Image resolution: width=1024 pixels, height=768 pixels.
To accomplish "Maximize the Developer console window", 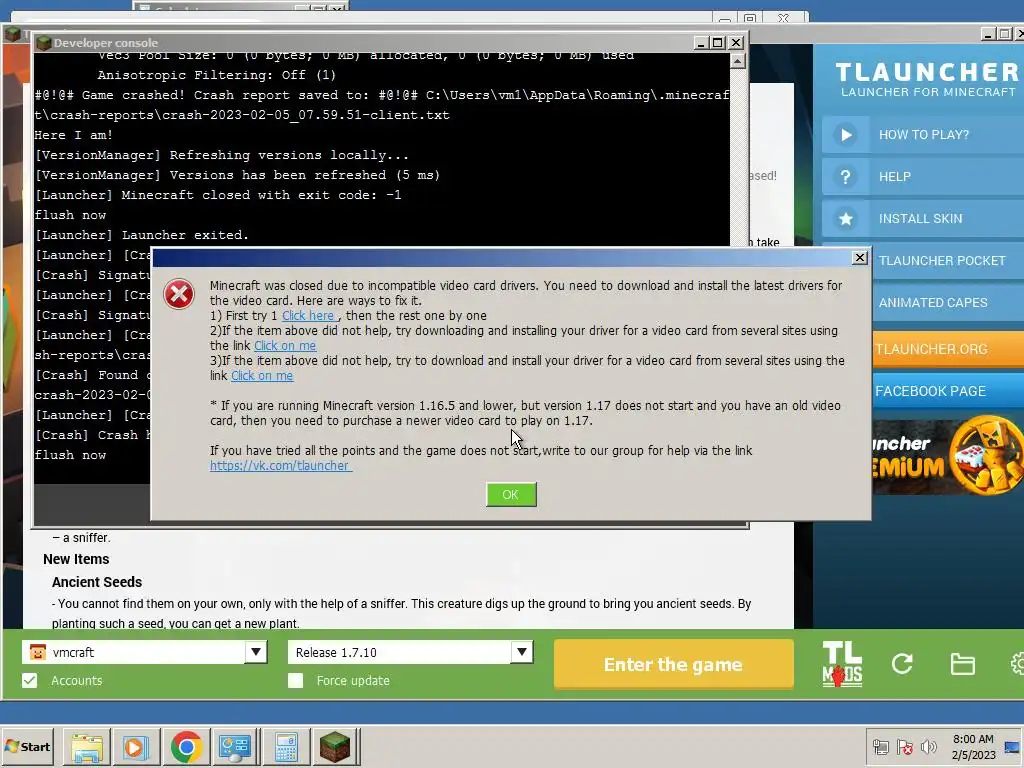I will tap(718, 42).
